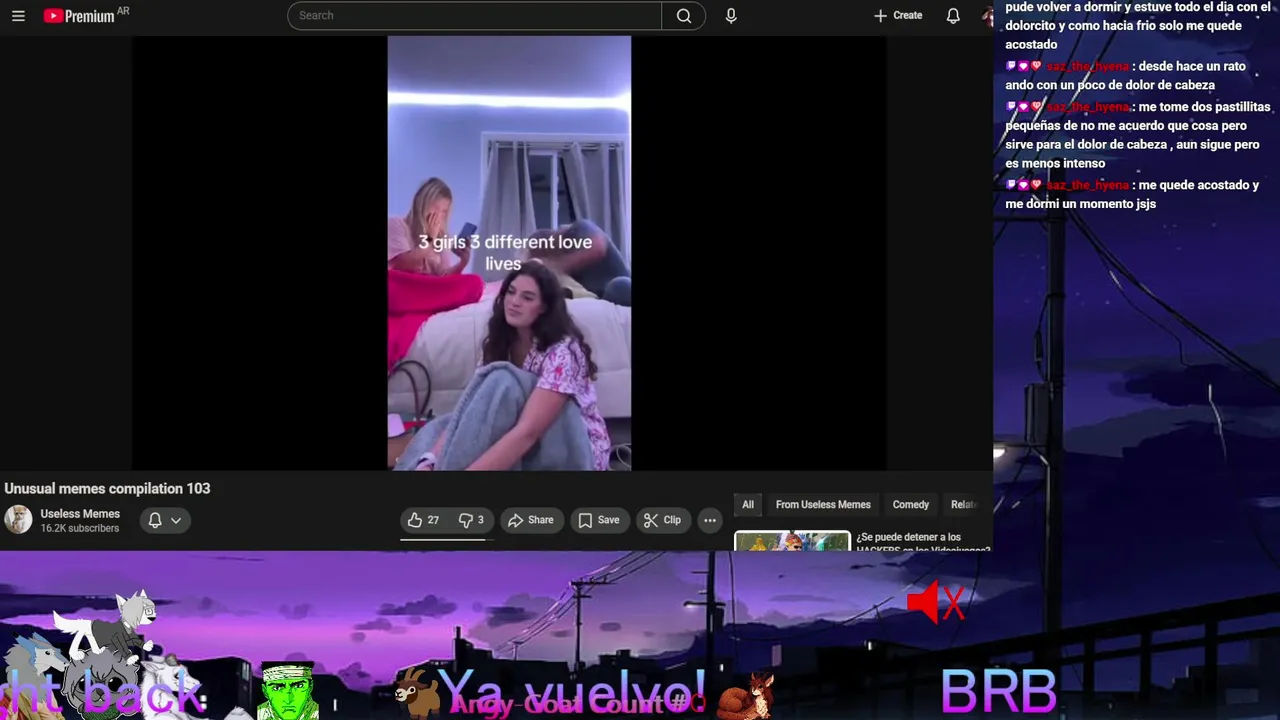Click the 16.2K subscribers count text
1280x720 pixels.
coord(80,528)
